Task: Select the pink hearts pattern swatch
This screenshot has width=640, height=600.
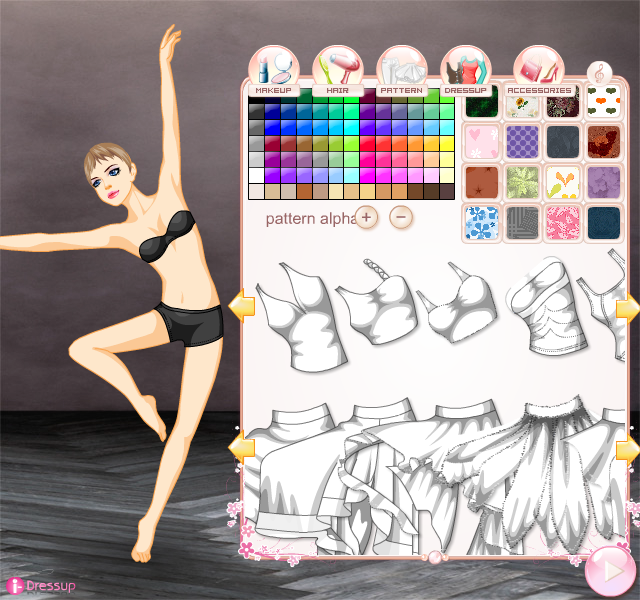Action: [482, 142]
